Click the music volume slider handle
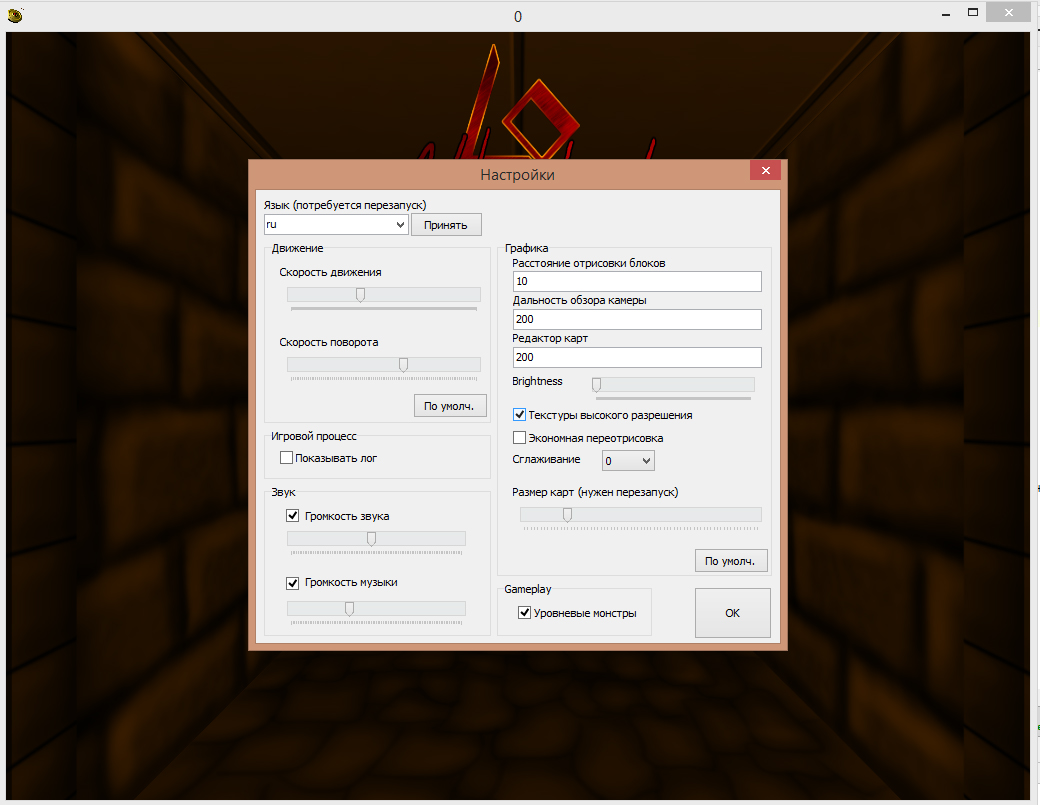Image resolution: width=1040 pixels, height=805 pixels. click(350, 609)
